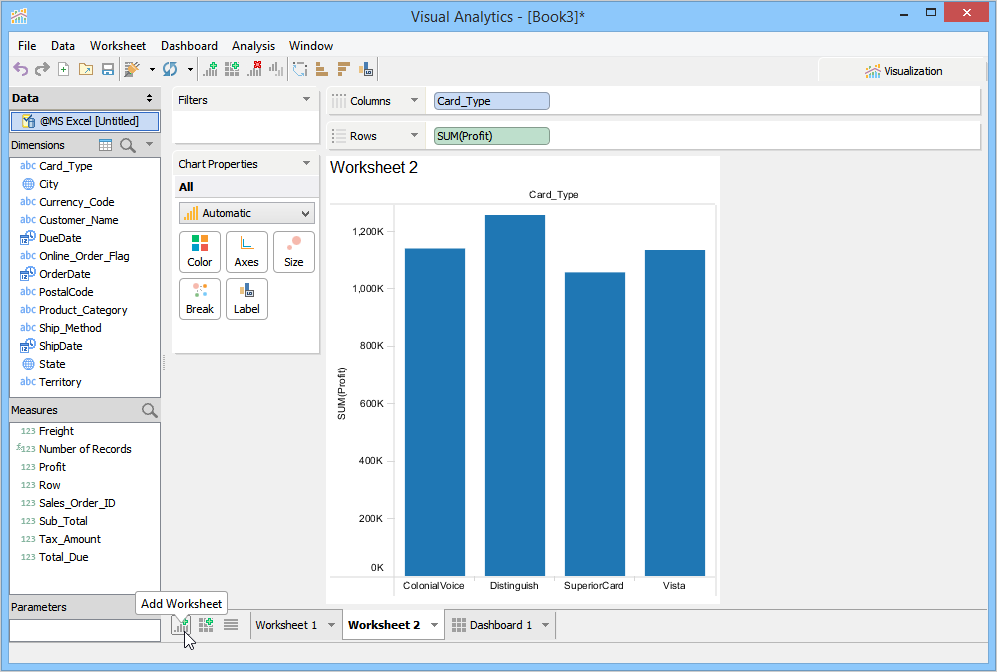
Task: Click the swap rows and columns icon
Action: [x=300, y=69]
